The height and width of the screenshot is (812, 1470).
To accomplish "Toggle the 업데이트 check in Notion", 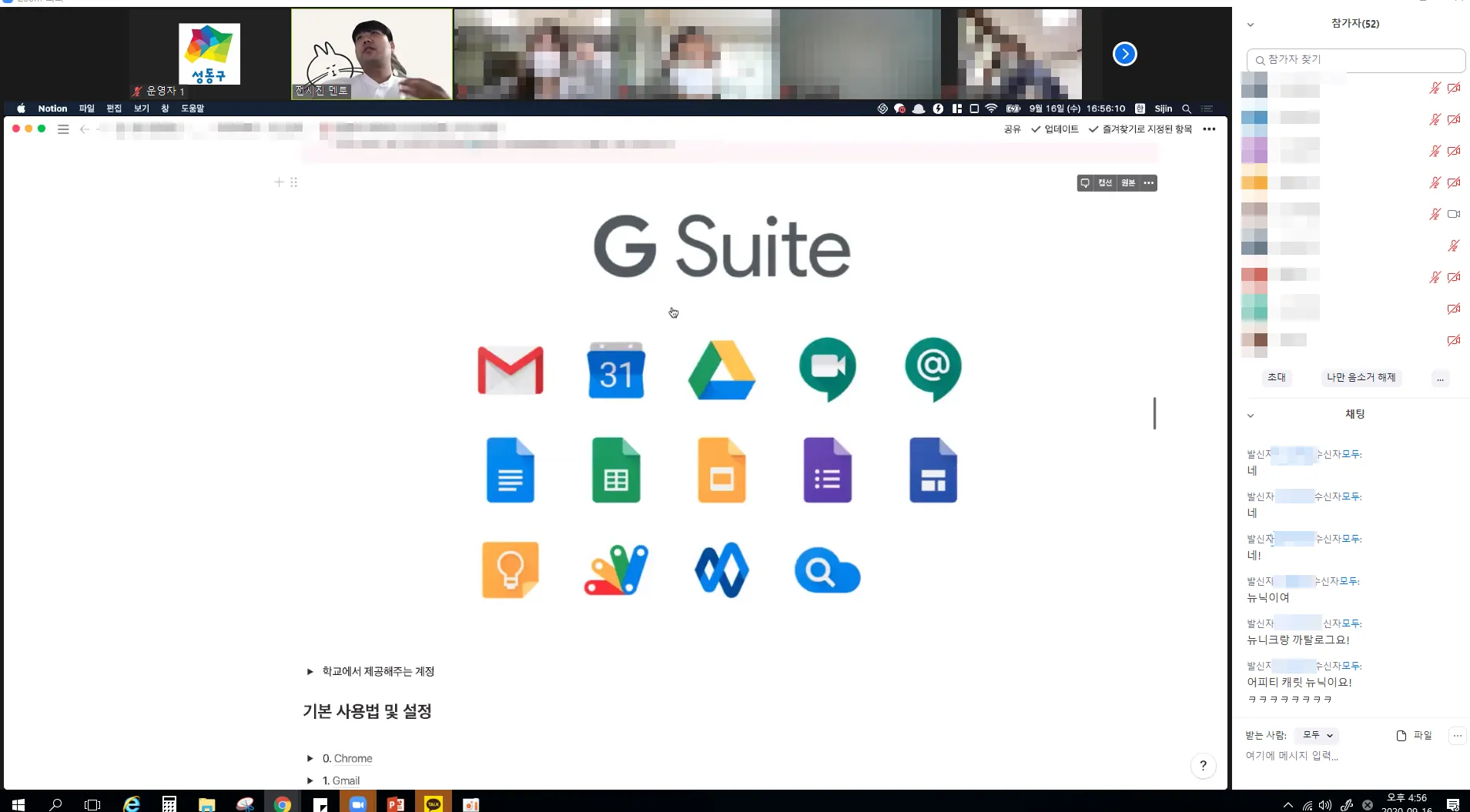I will pos(1055,129).
